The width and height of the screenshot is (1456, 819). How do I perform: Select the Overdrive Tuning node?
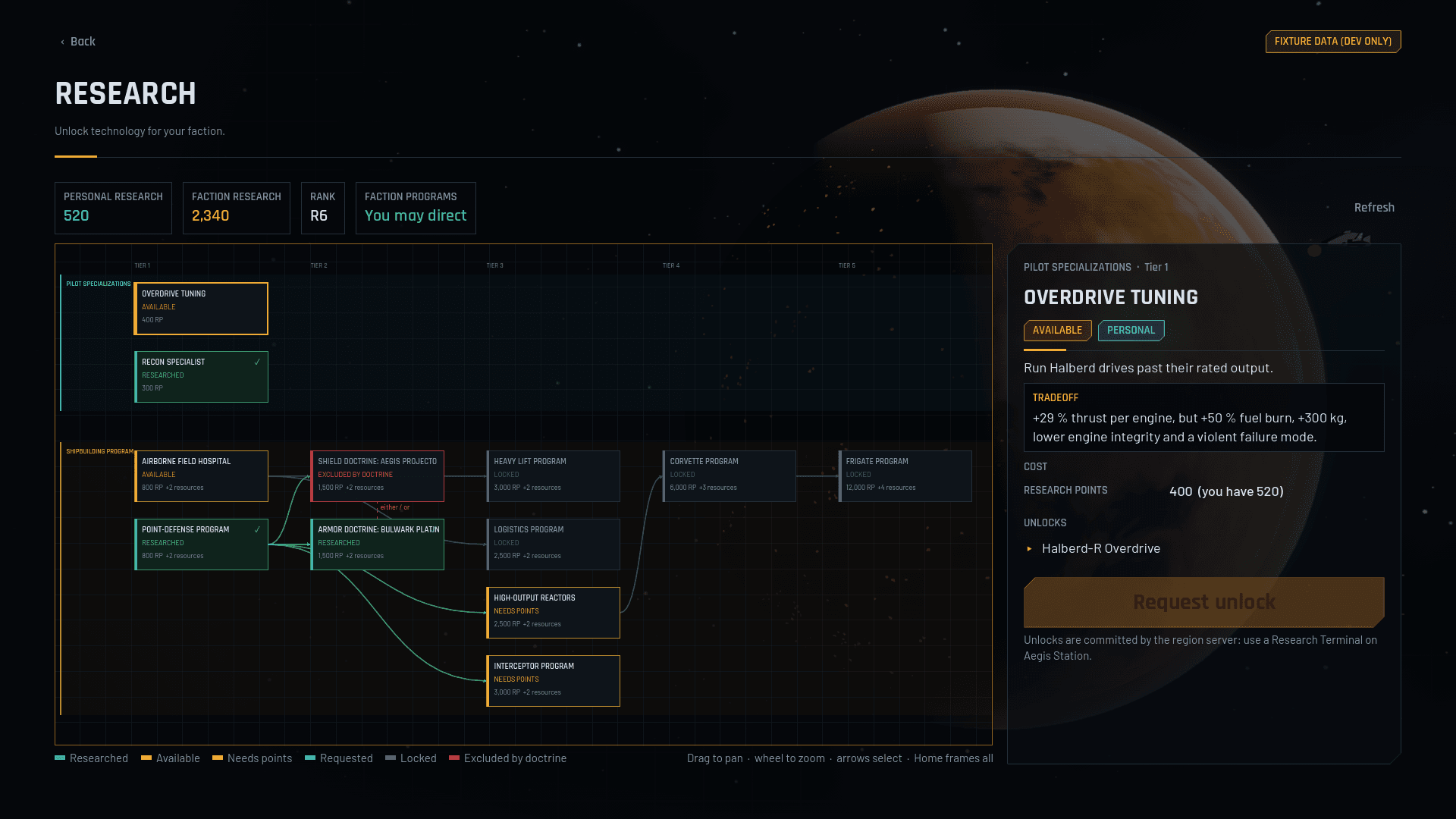pos(201,309)
